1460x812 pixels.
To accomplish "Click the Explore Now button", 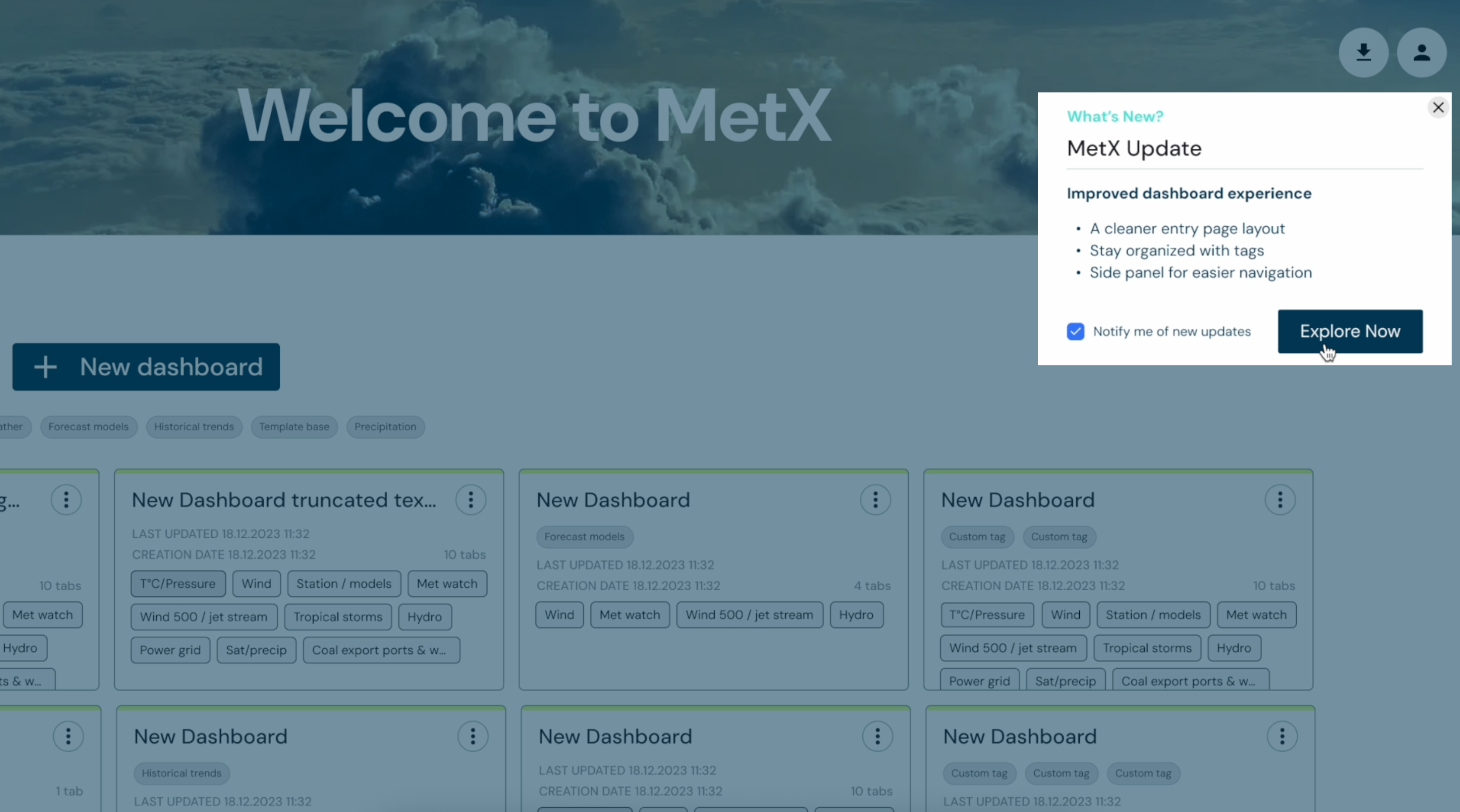I will [x=1350, y=331].
